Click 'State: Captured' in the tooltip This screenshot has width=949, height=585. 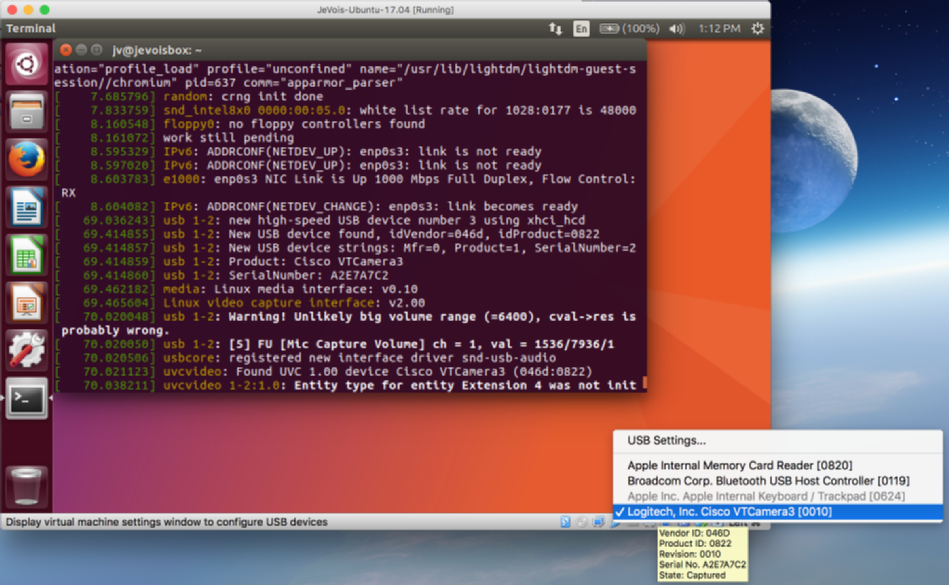[x=692, y=575]
